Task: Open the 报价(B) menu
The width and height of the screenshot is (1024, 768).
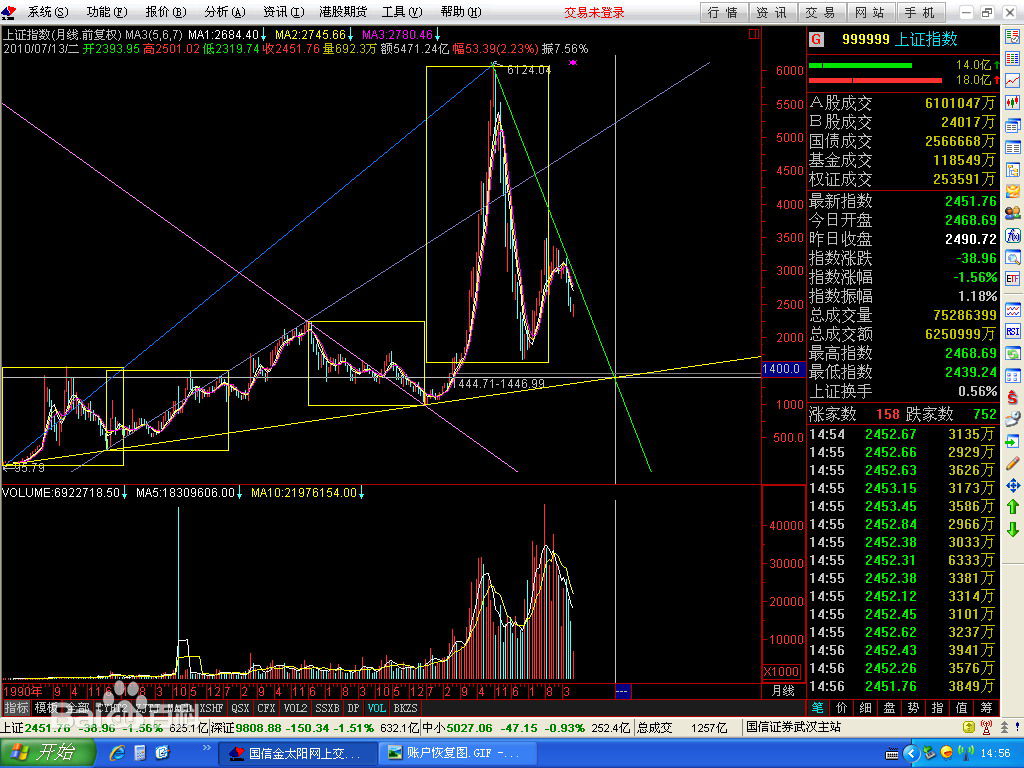Action: point(166,12)
